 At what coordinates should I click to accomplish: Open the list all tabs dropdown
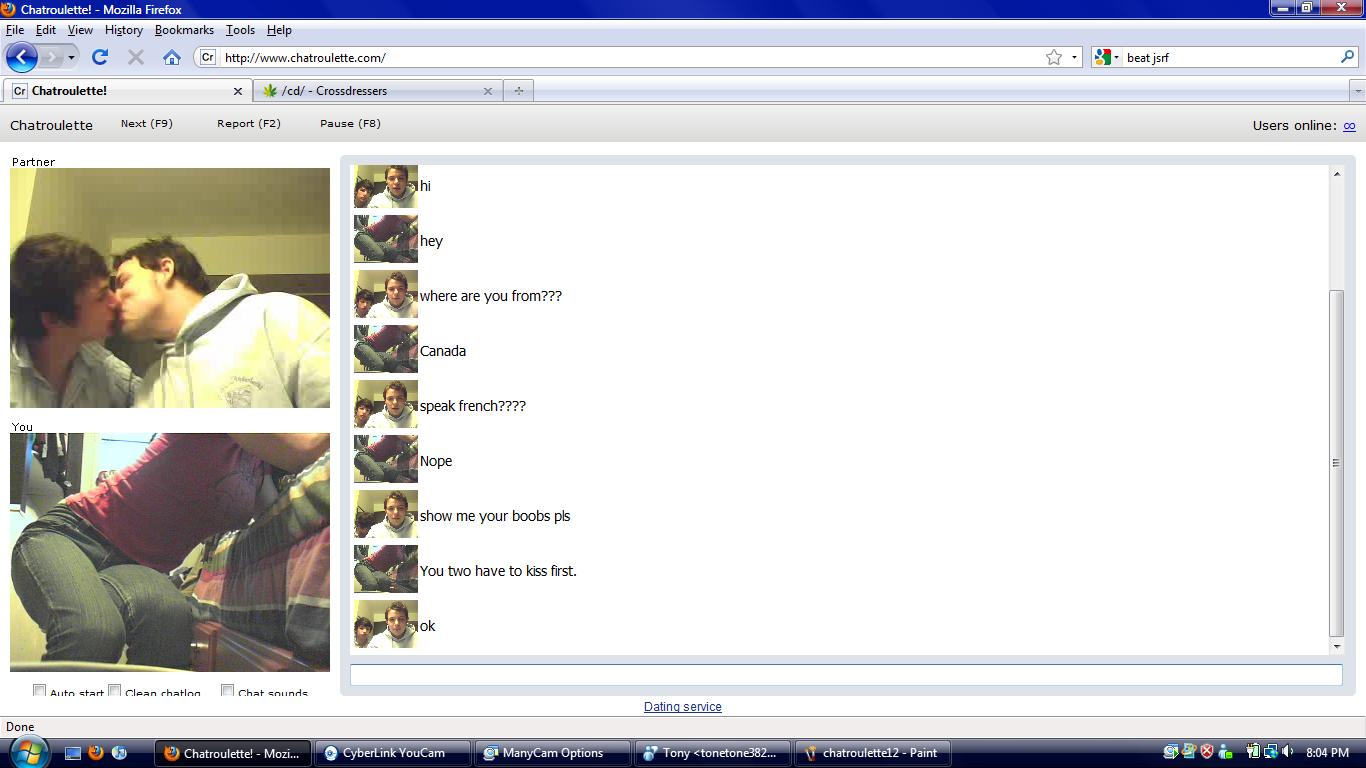pos(1357,91)
